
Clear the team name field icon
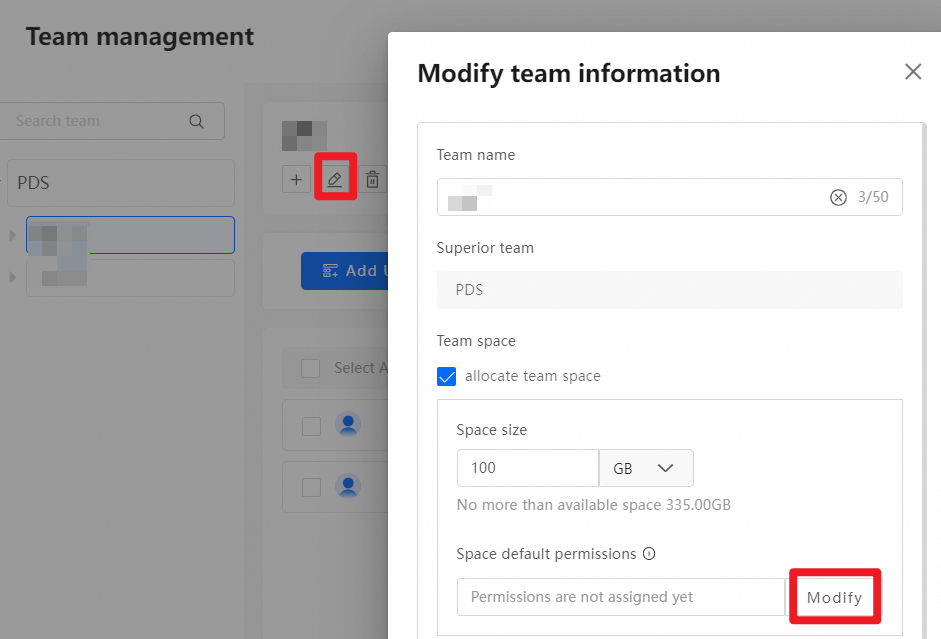[838, 197]
